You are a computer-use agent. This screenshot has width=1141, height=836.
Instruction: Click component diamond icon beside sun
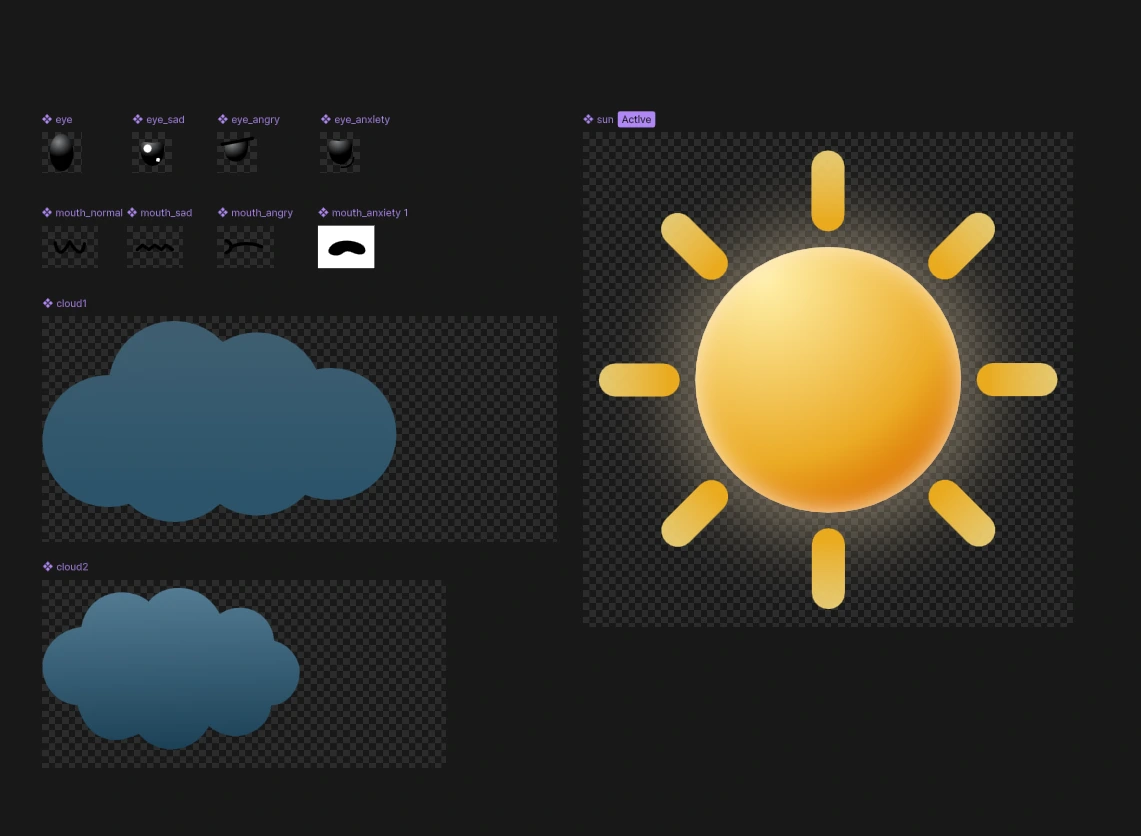point(588,119)
